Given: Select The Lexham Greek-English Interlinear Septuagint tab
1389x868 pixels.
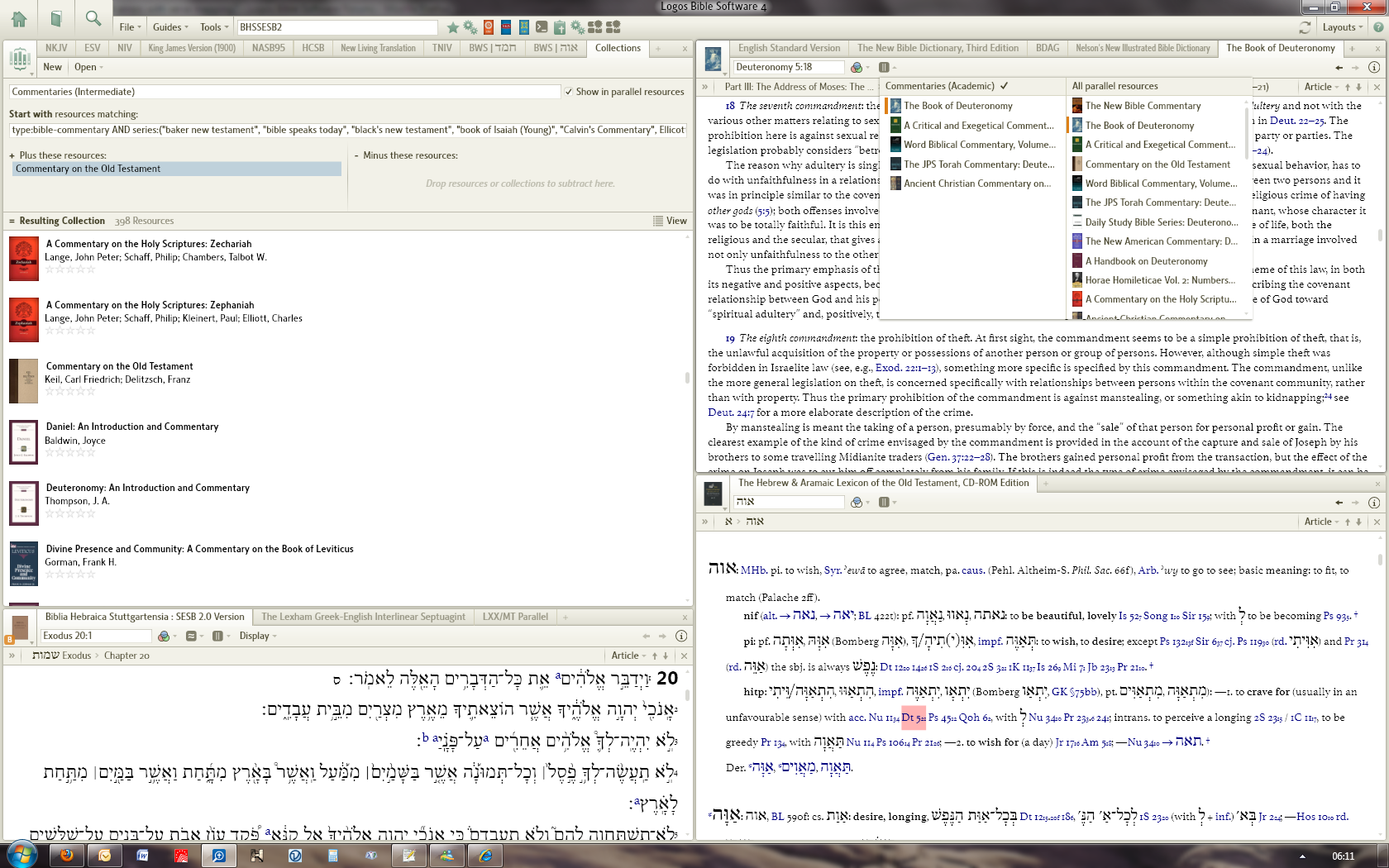Looking at the screenshot, I should [x=363, y=617].
